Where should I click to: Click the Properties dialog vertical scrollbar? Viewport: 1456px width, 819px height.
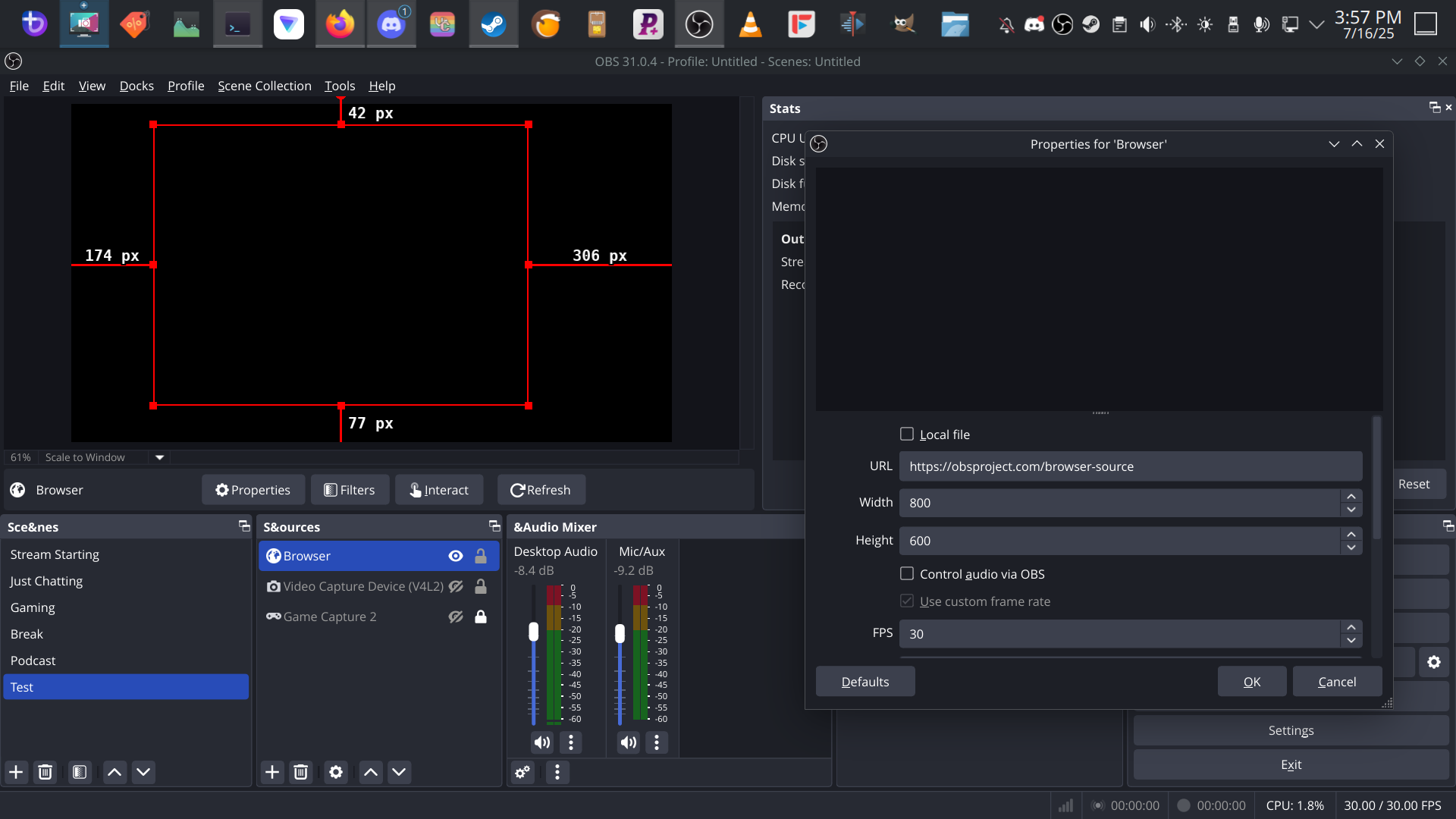click(x=1377, y=478)
